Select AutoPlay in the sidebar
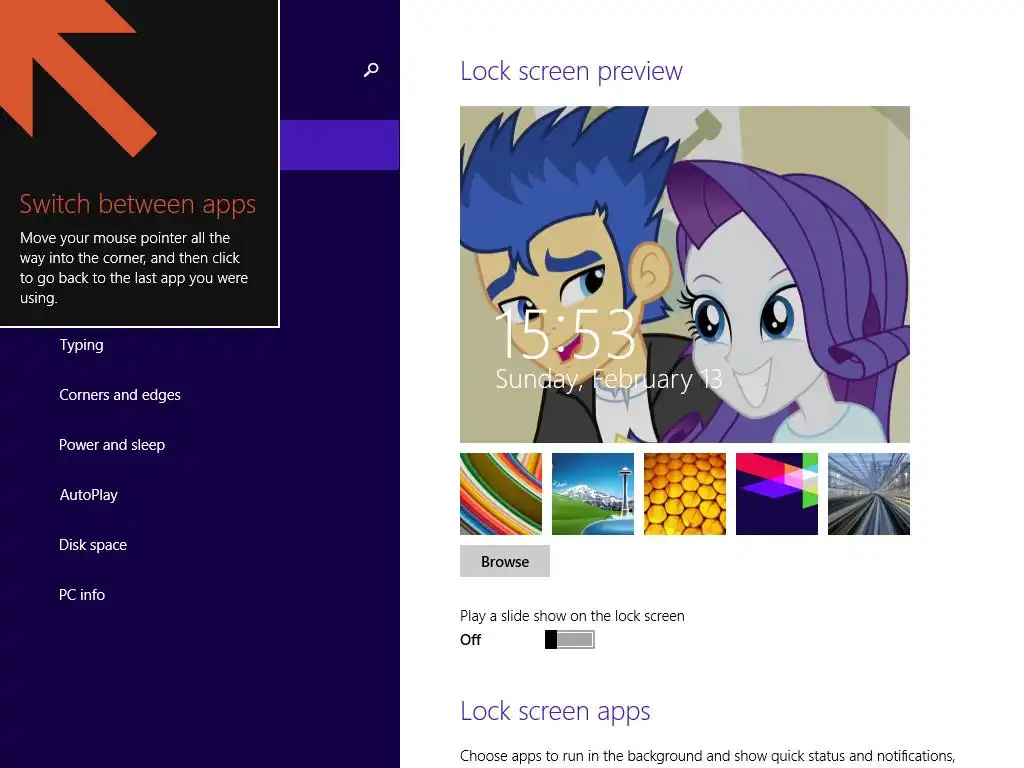Image resolution: width=1024 pixels, height=768 pixels. coord(88,495)
